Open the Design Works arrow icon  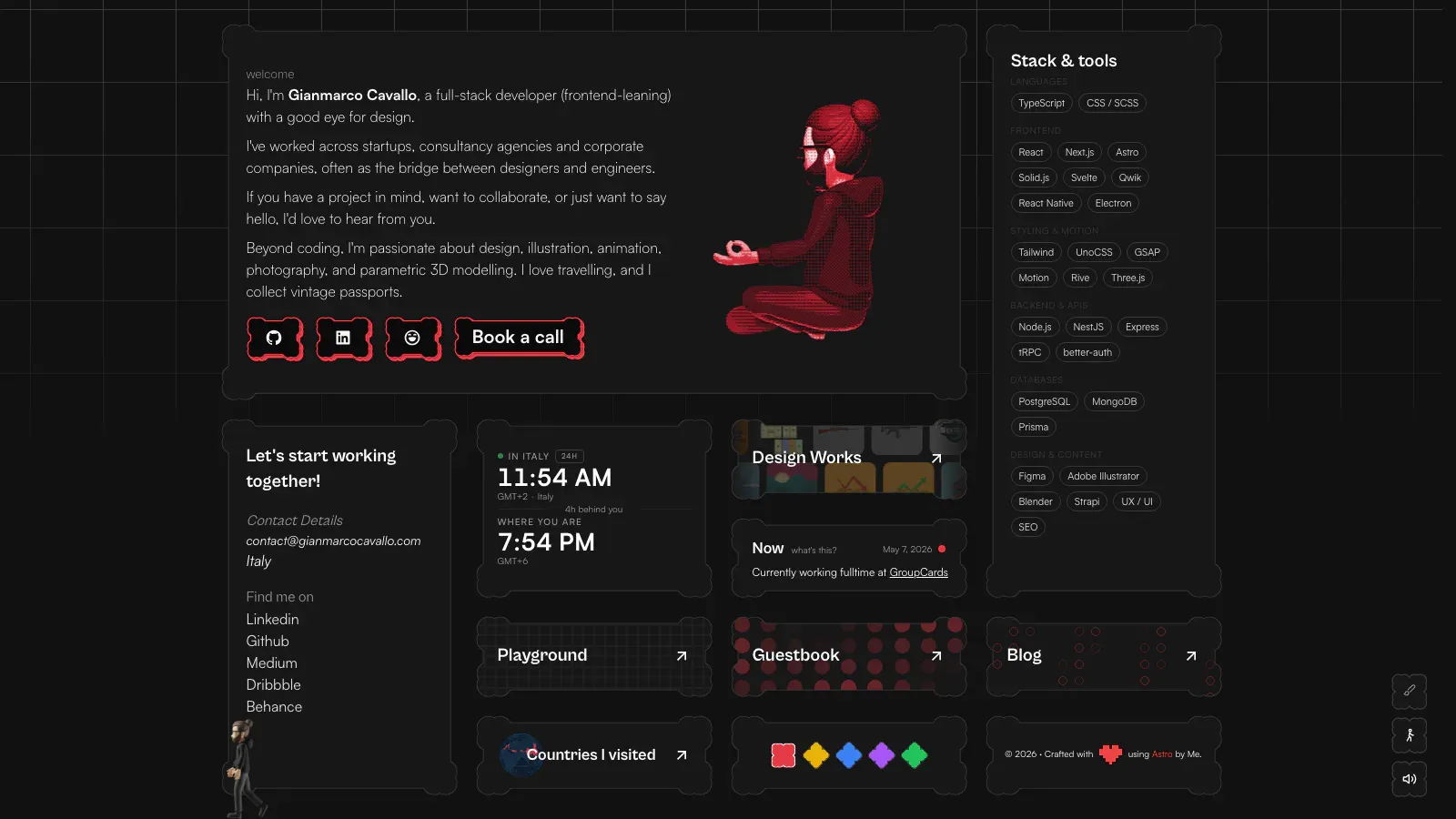click(936, 458)
